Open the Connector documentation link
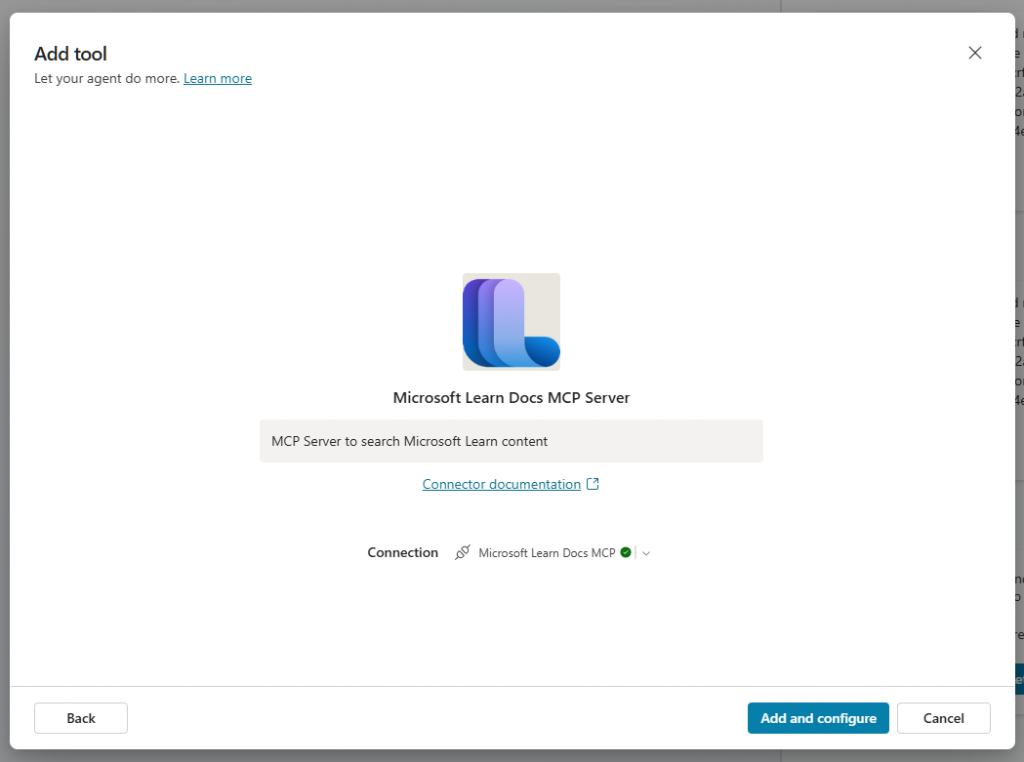1024x762 pixels. [500, 484]
